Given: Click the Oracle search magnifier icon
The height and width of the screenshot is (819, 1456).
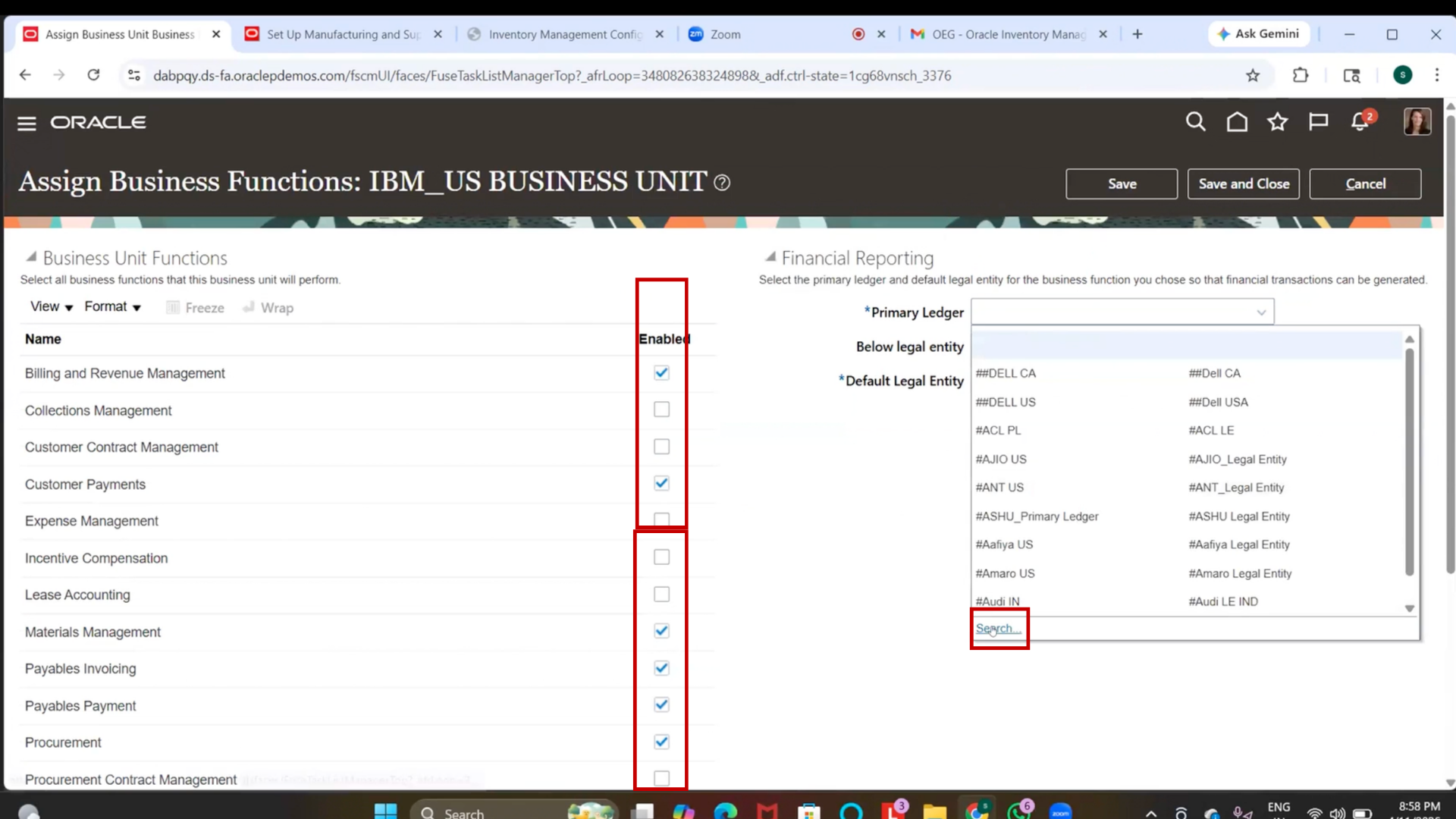Looking at the screenshot, I should (1195, 121).
